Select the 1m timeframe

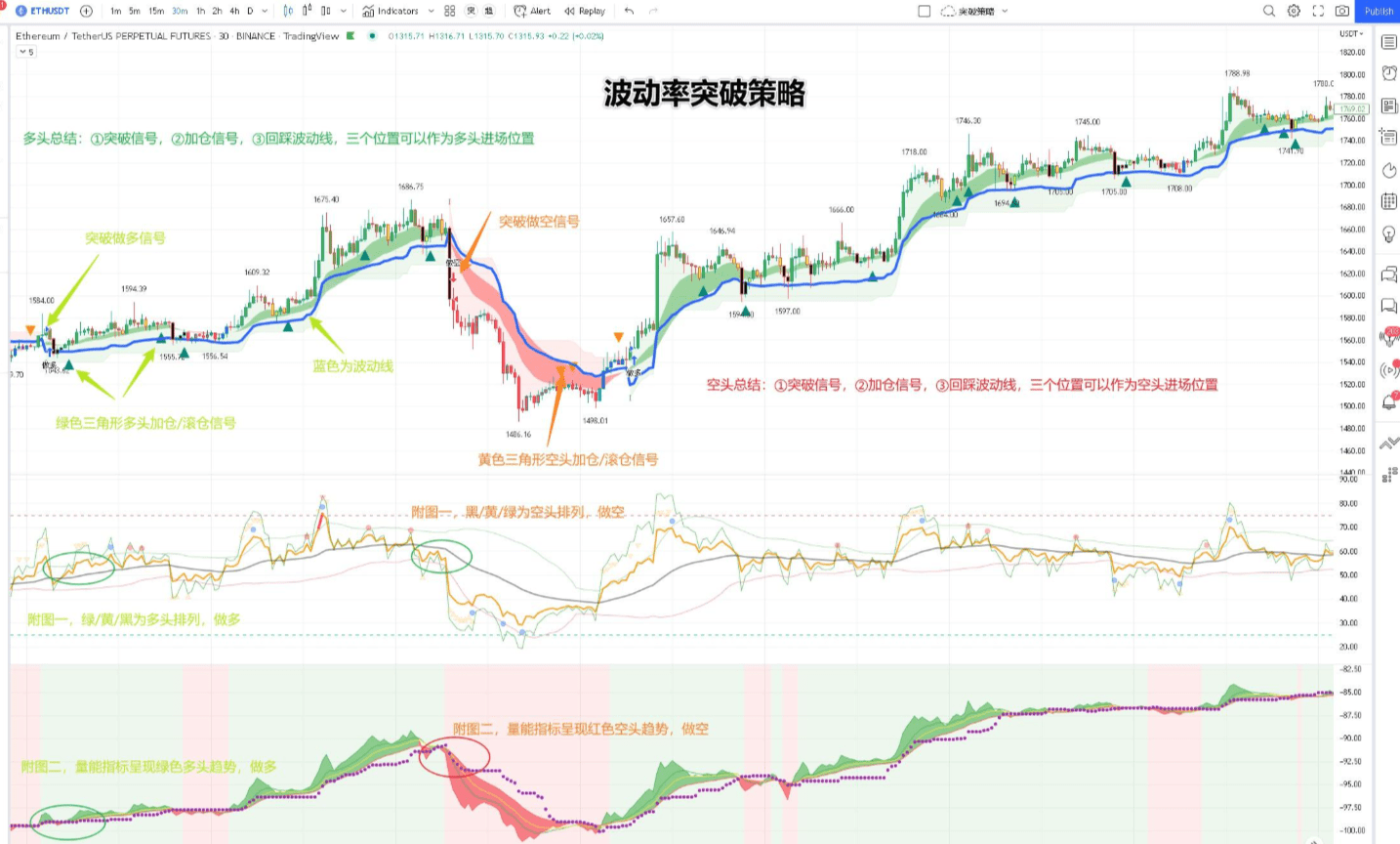(x=116, y=11)
